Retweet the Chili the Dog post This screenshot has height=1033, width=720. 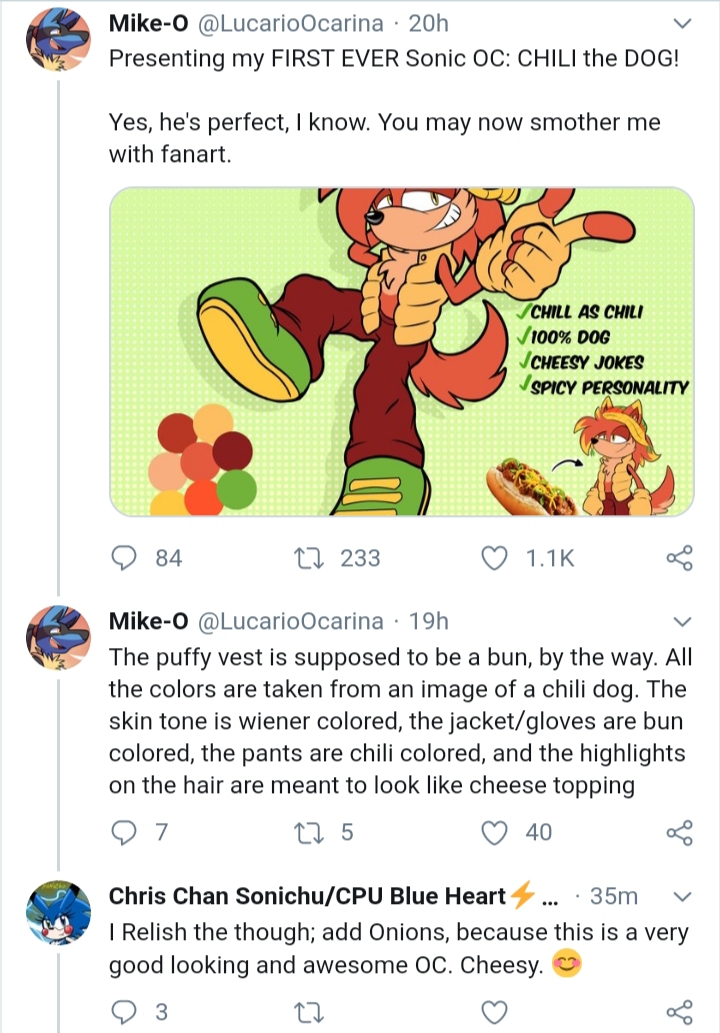308,558
